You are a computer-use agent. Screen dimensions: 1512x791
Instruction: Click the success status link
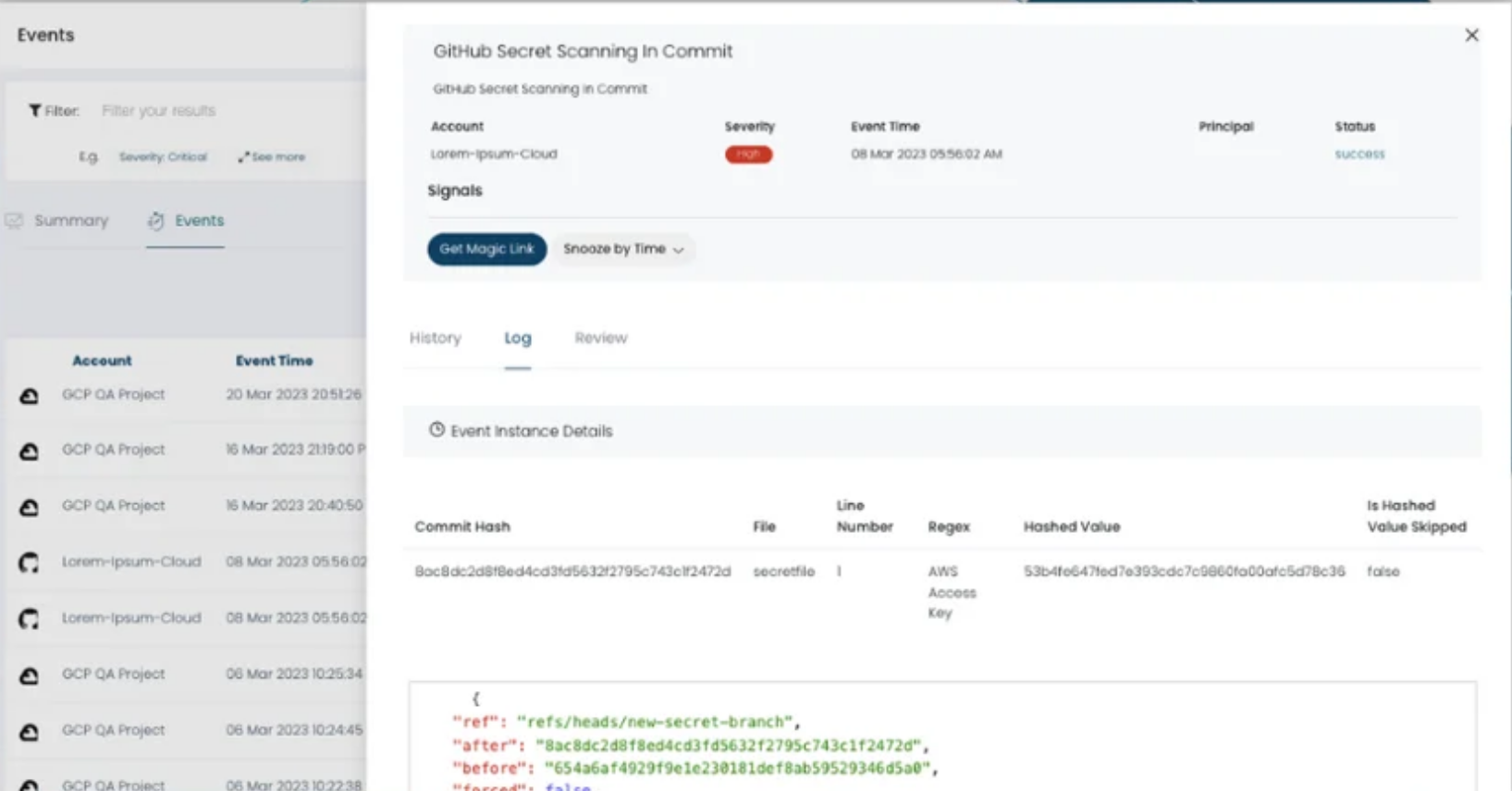(x=1359, y=154)
